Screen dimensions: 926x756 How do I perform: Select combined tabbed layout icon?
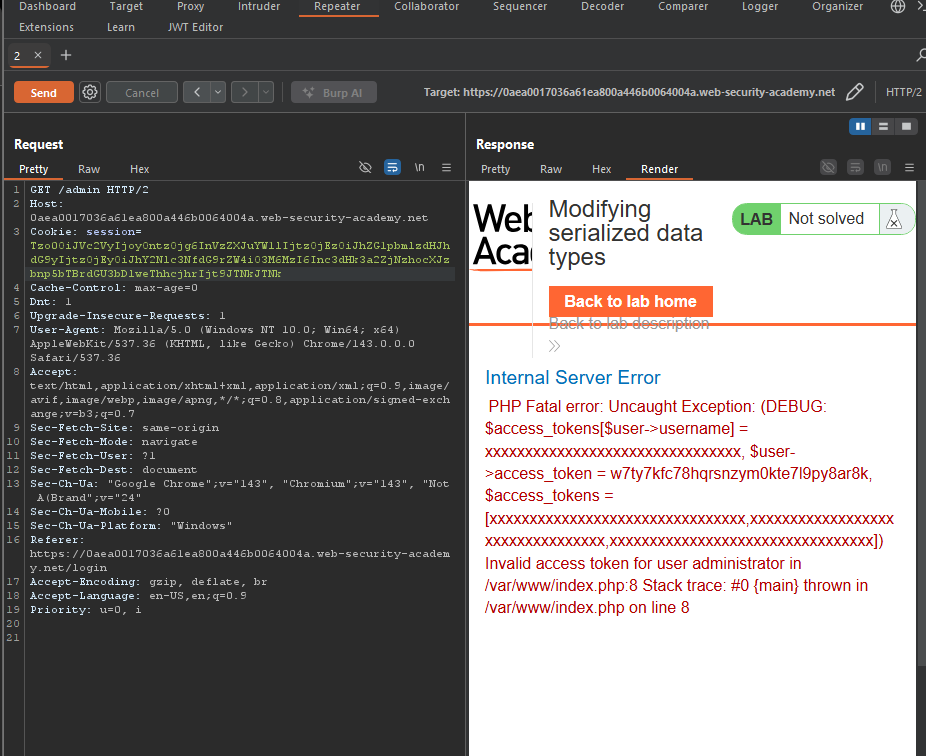[x=906, y=126]
